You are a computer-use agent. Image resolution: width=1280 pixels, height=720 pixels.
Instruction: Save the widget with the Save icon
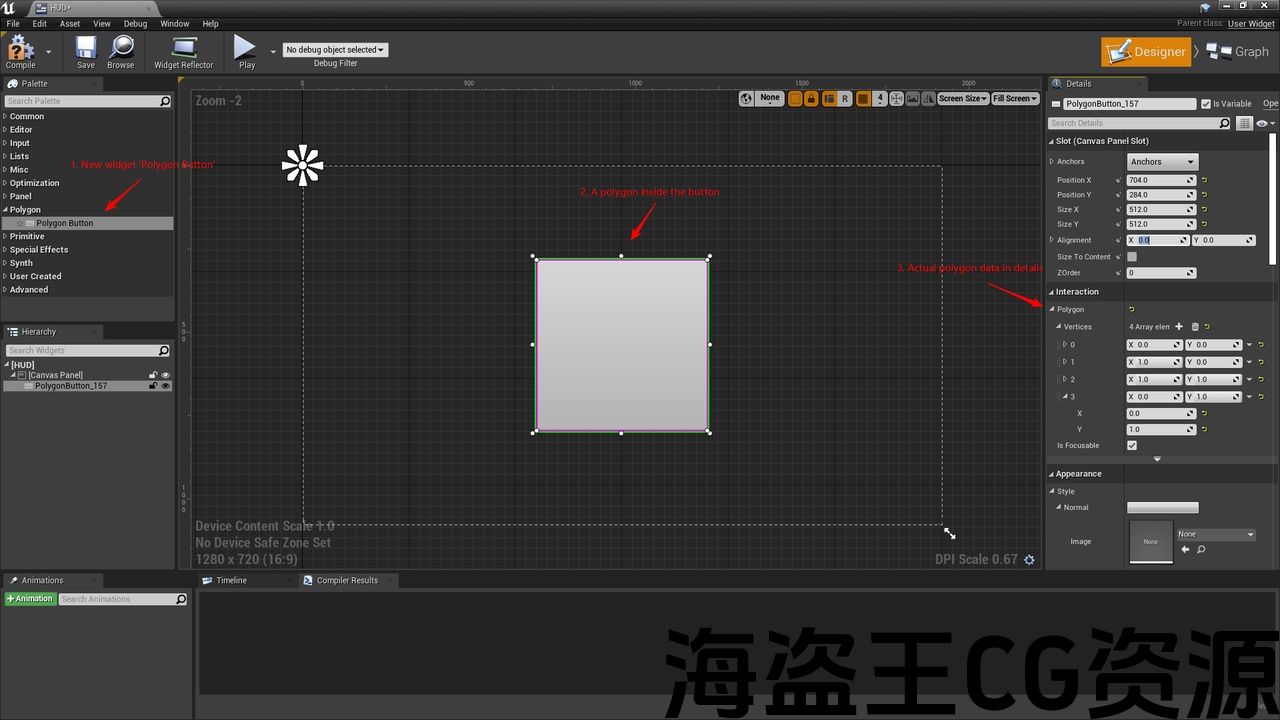tap(86, 50)
